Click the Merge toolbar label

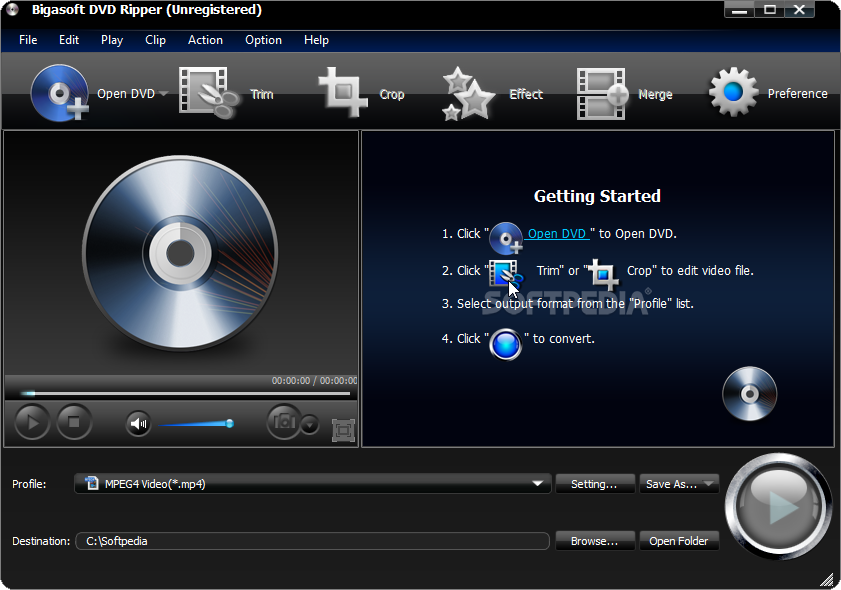(655, 94)
